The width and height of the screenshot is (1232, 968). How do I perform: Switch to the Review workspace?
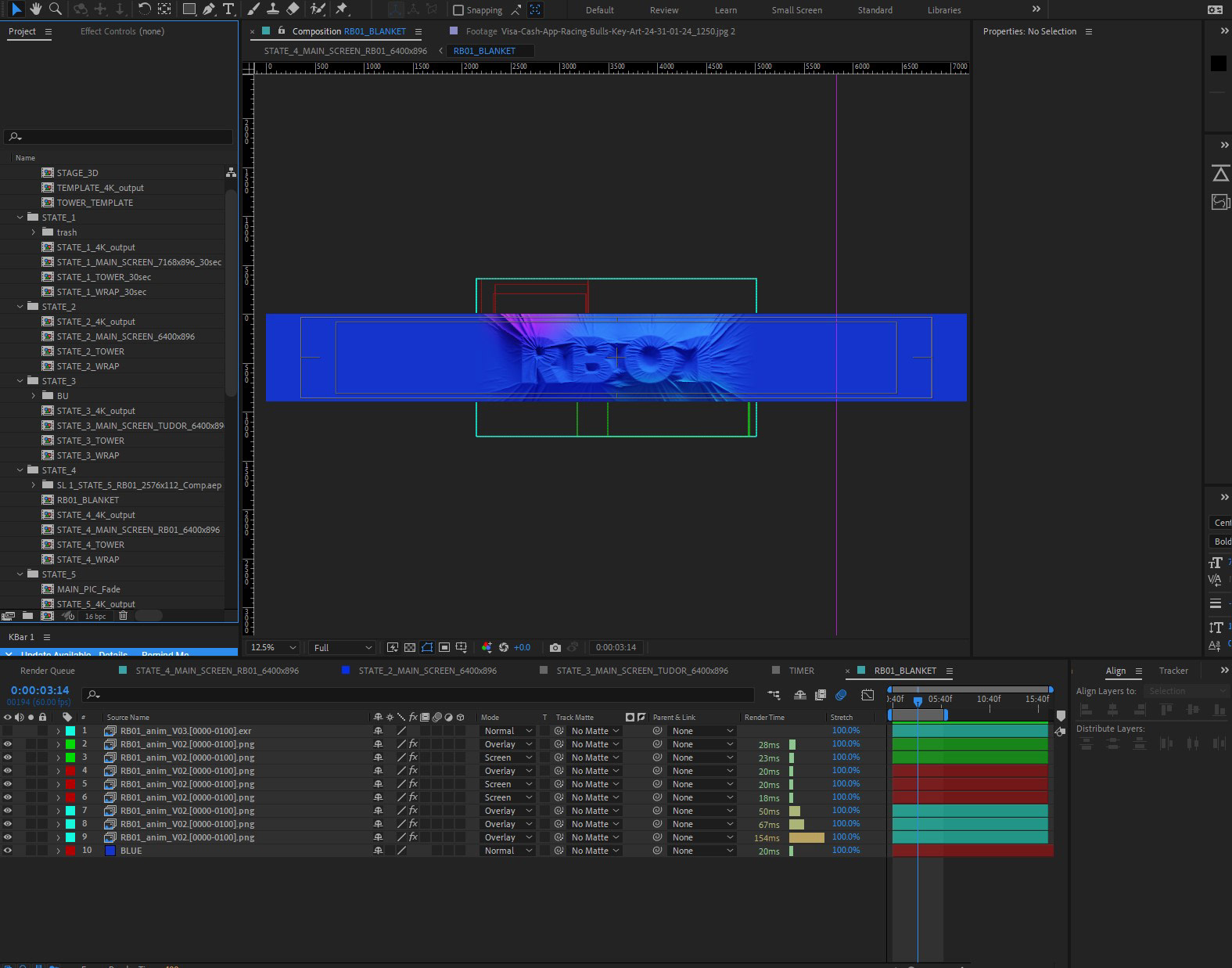pos(664,10)
